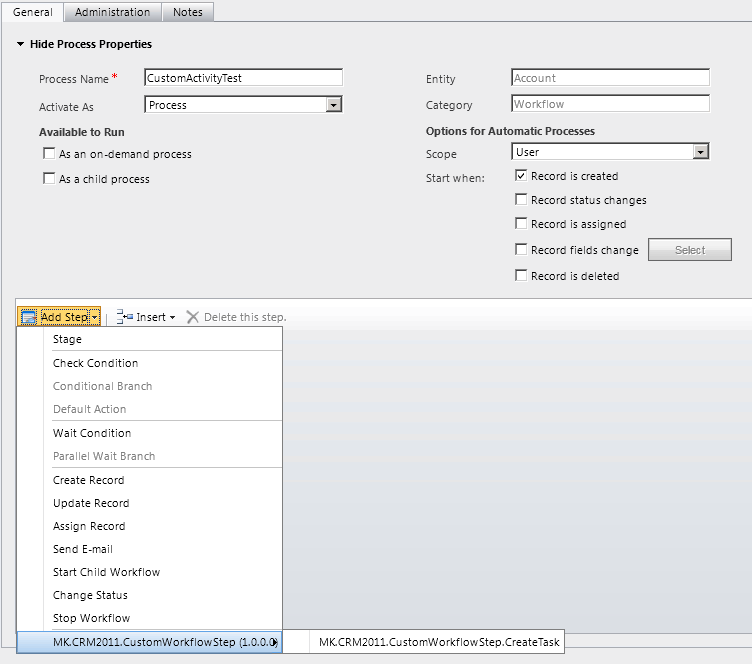Viewport: 752px width, 664px height.
Task: Click the Insert step icon
Action: pos(125,316)
